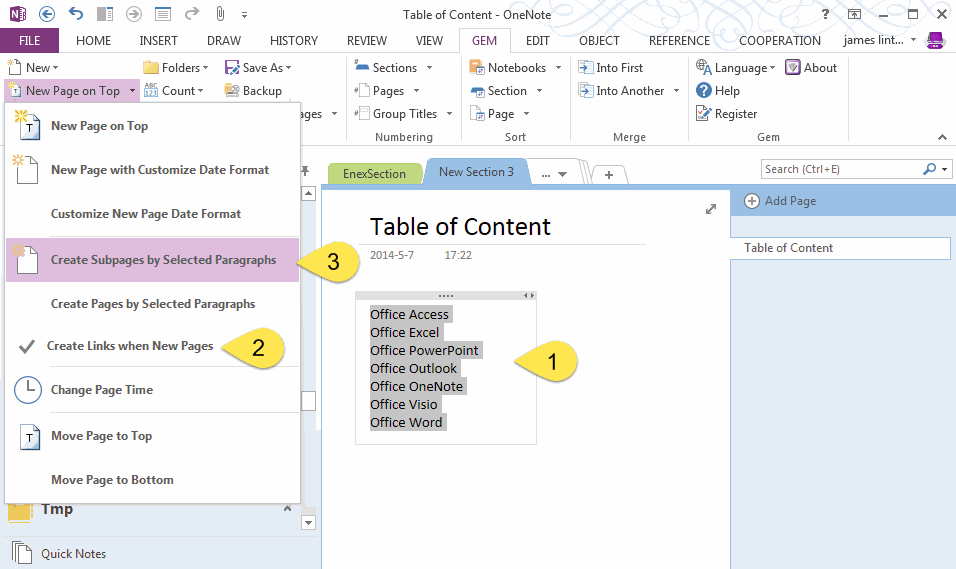Click the Quick Notes icon
956x569 pixels.
click(x=22, y=553)
